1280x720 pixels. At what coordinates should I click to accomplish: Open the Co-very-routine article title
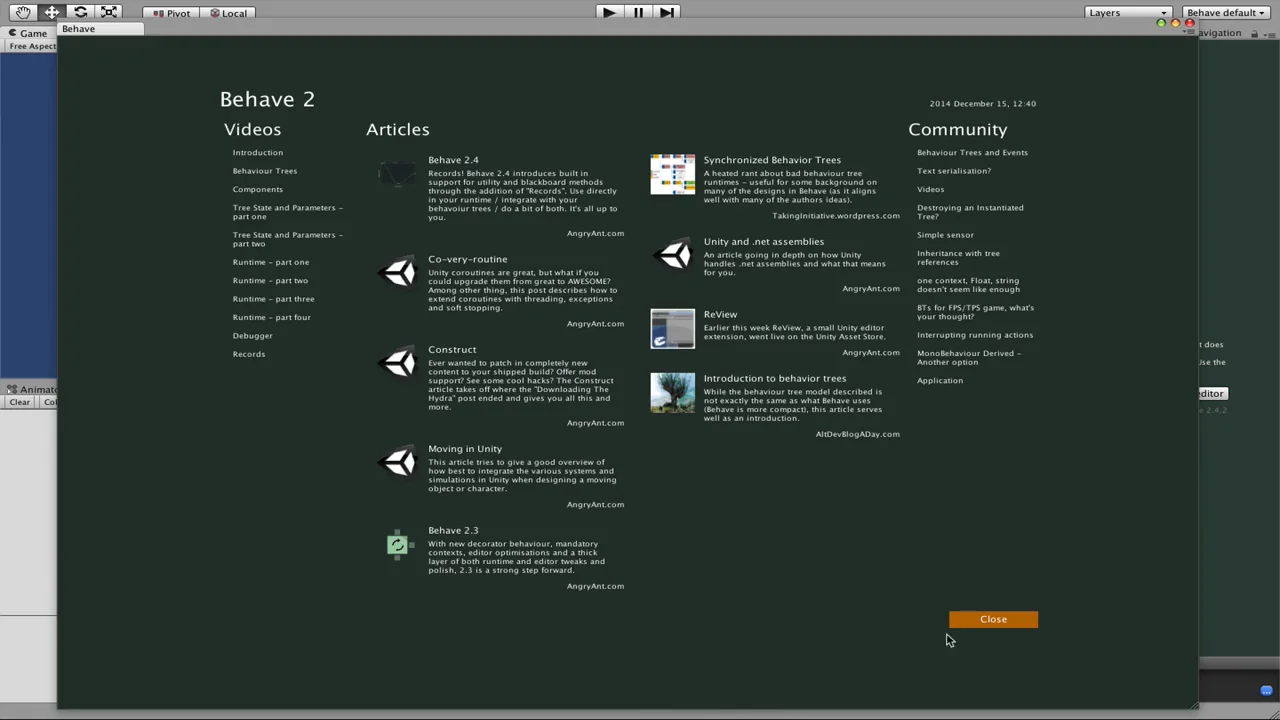pos(467,259)
